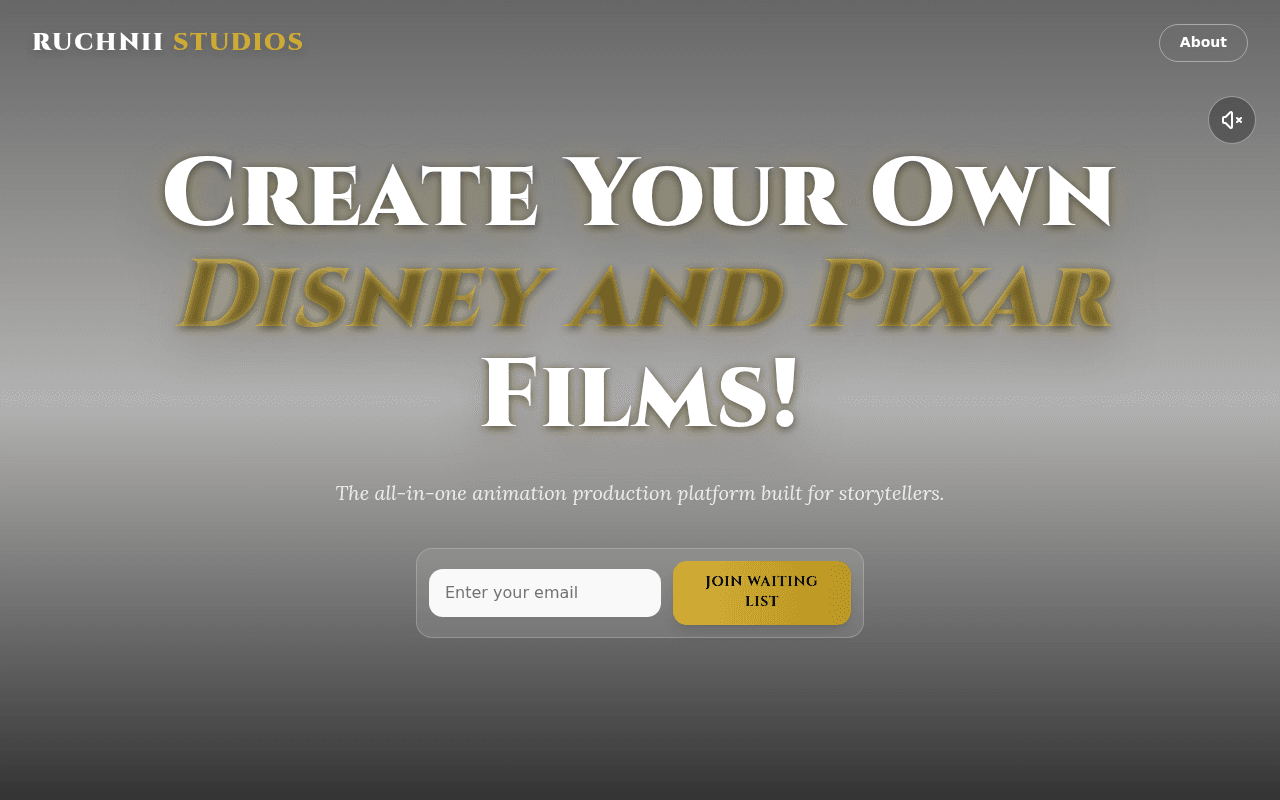Image resolution: width=1280 pixels, height=800 pixels.
Task: Join the waiting list
Action: pos(762,593)
